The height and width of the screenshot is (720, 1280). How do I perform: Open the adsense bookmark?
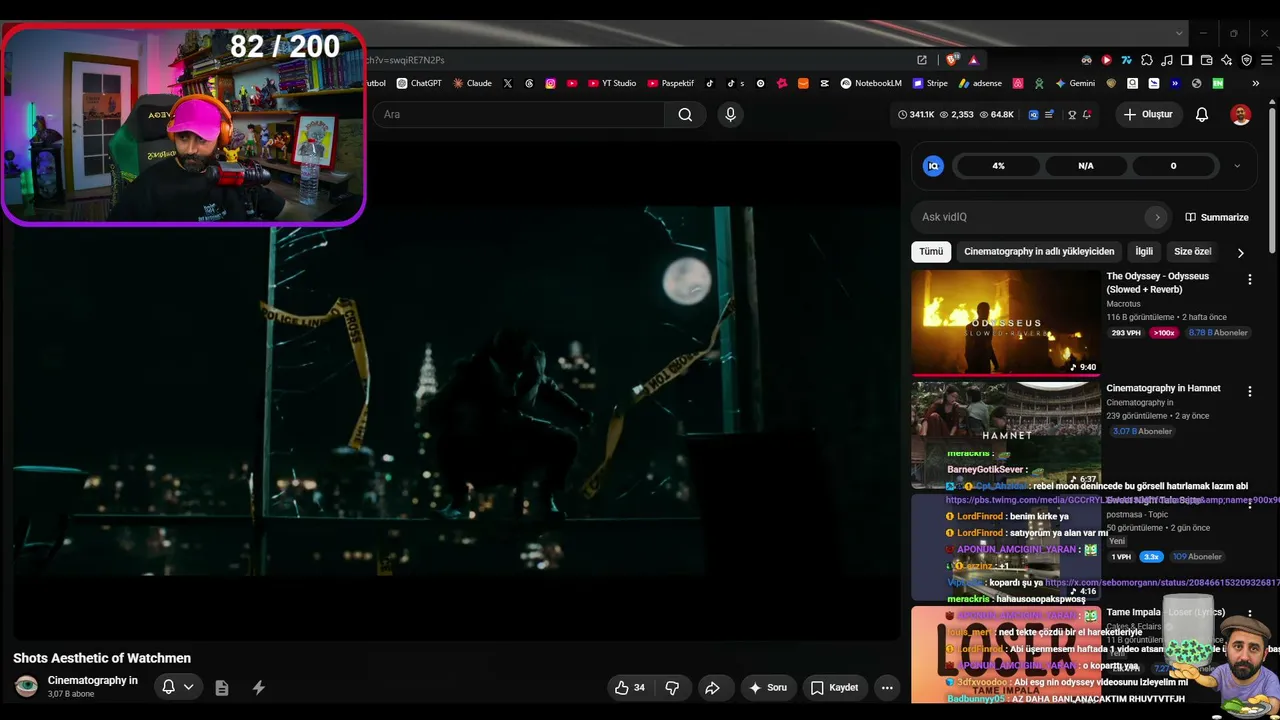tap(980, 84)
